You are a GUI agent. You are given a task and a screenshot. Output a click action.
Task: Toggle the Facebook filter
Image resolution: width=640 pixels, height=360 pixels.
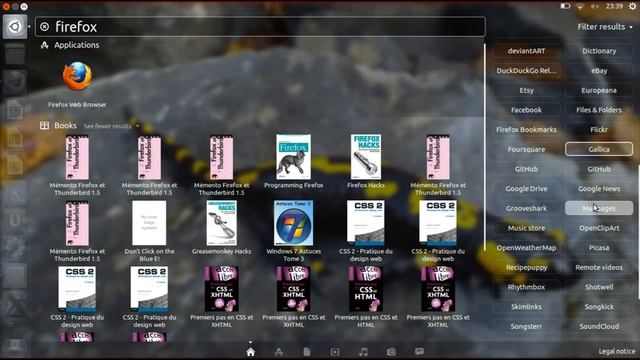pyautogui.click(x=526, y=110)
